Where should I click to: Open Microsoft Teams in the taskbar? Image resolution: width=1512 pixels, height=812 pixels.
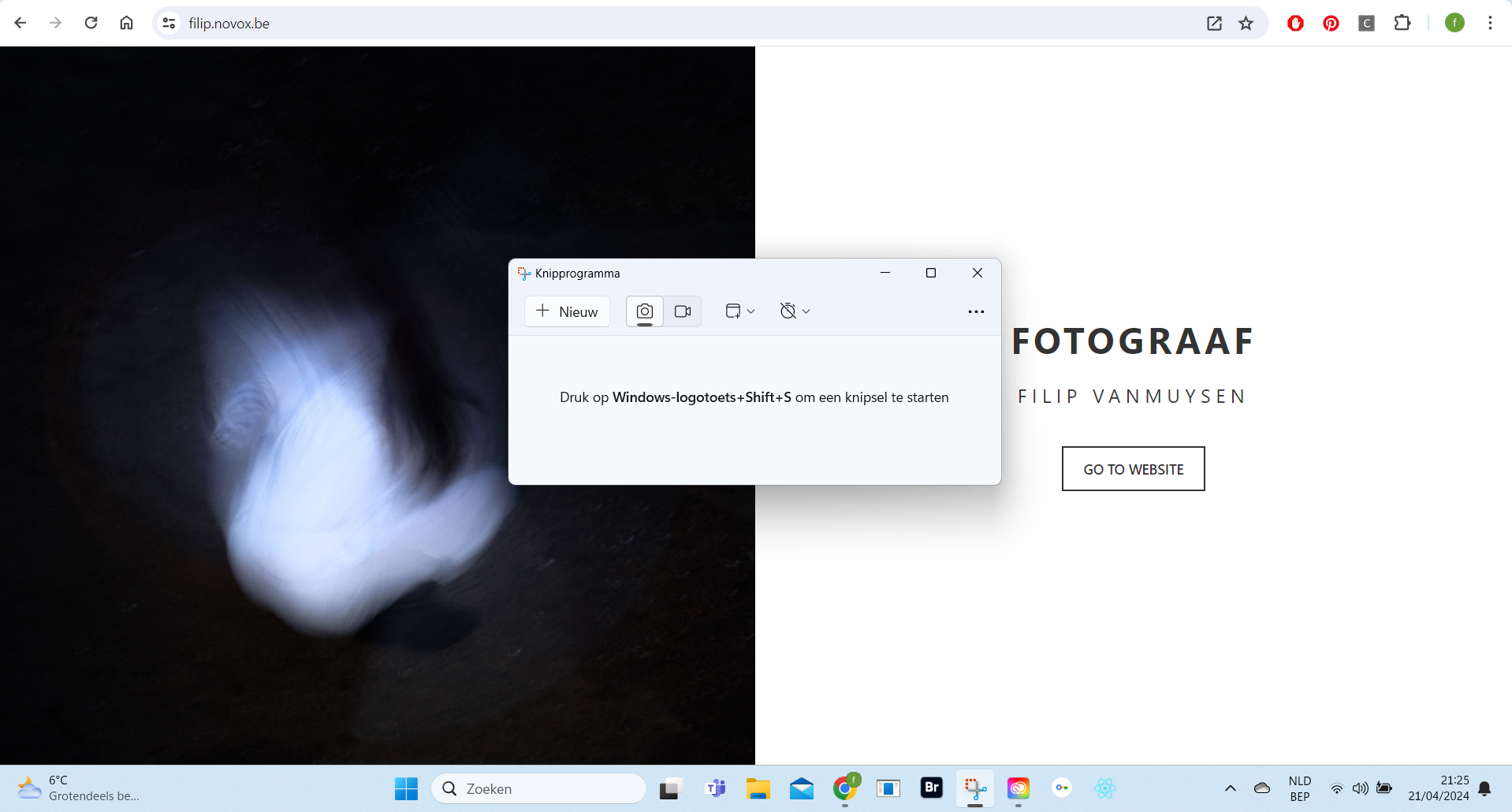point(715,788)
